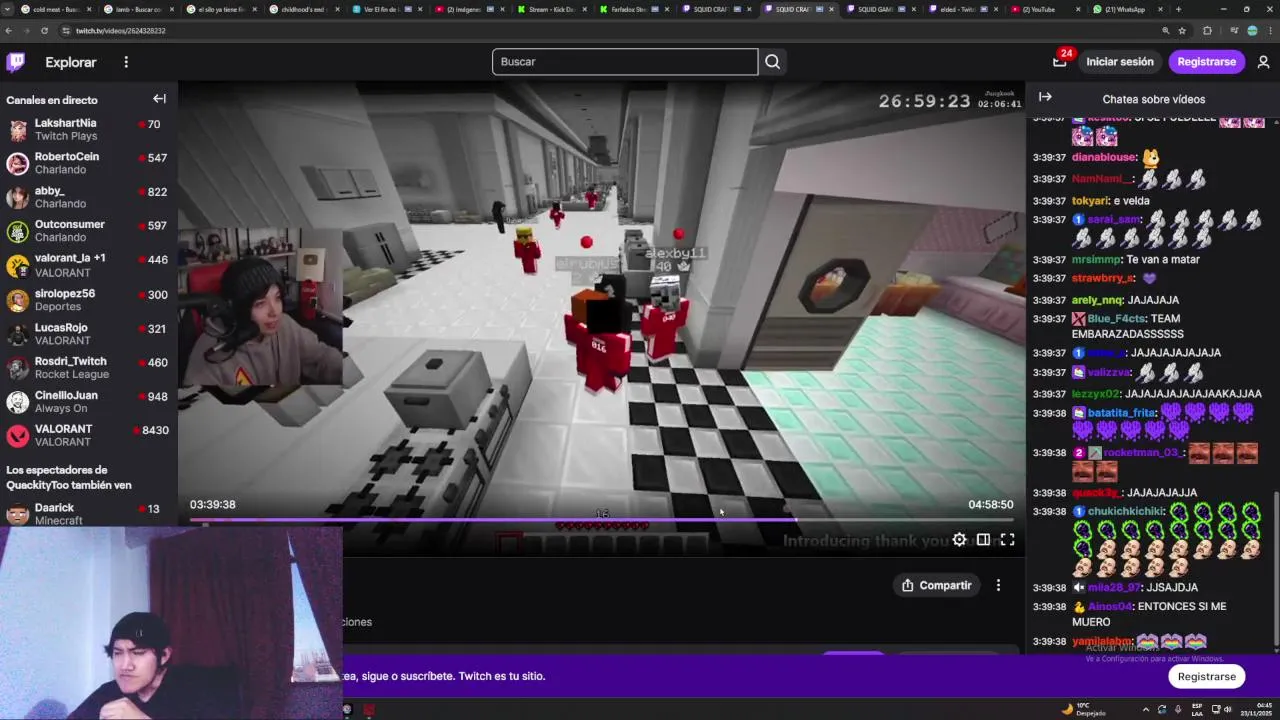Click the LakshartNia channel avatar
Image resolution: width=1280 pixels, height=720 pixels.
pos(17,130)
